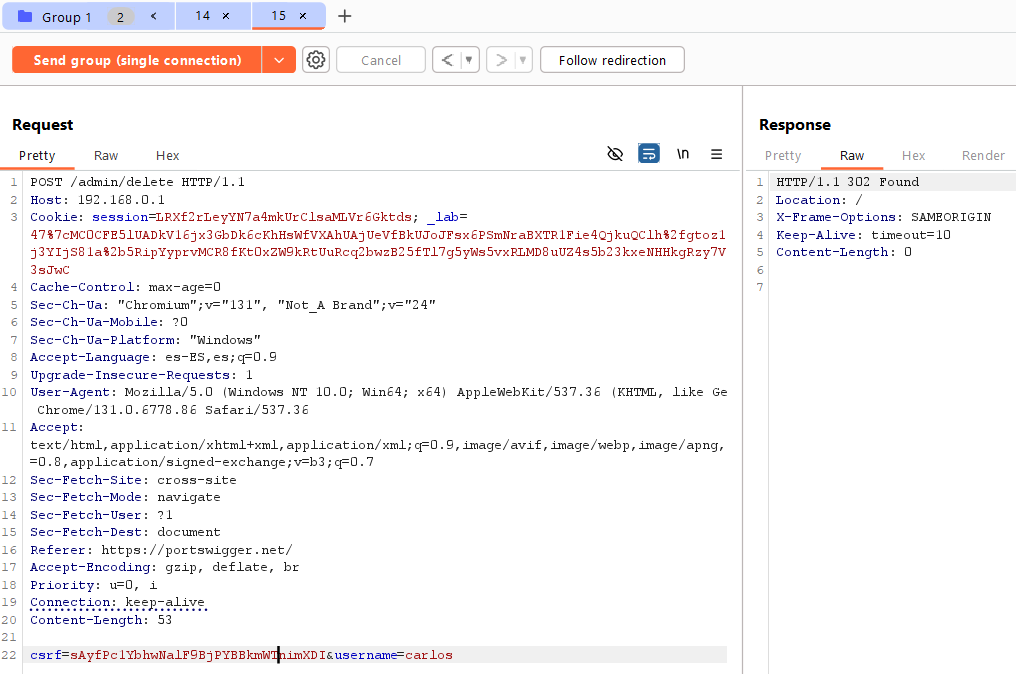
Task: Click the 'POST /admin/delete HTTP/1.1' request line
Action: [x=137, y=182]
